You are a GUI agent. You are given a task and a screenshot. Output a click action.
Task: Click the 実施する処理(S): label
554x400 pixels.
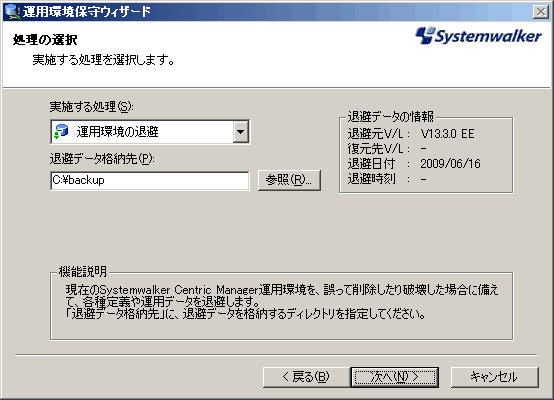[x=92, y=106]
